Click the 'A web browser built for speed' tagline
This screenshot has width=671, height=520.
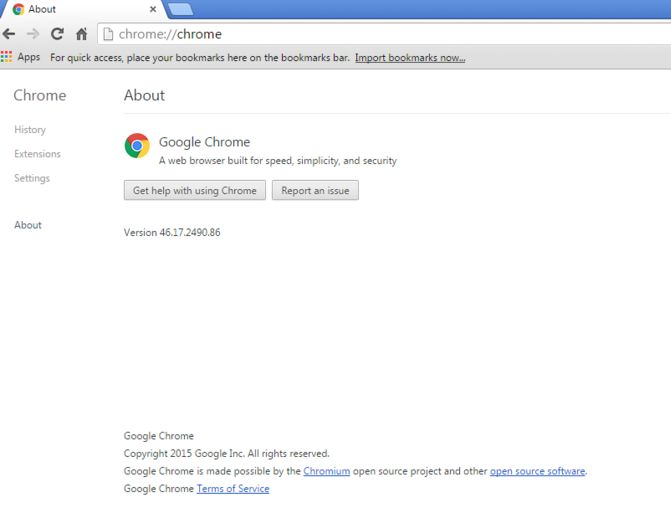tap(278, 160)
